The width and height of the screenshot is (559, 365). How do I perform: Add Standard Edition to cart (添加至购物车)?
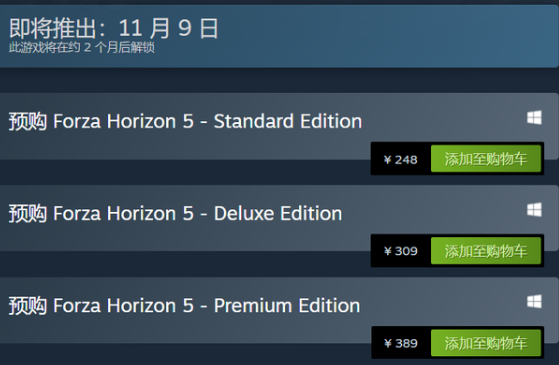tap(486, 159)
